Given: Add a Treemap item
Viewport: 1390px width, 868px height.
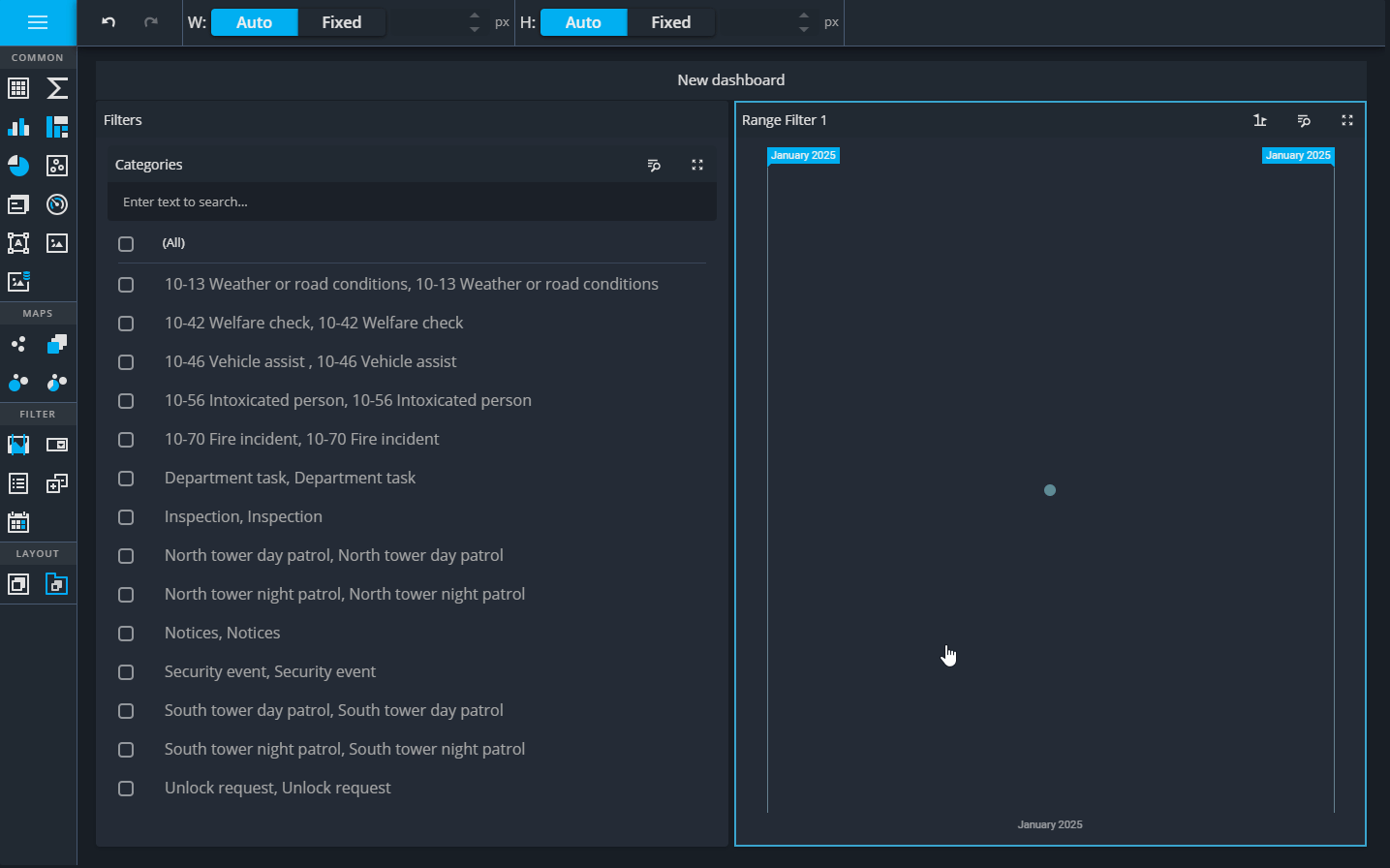Looking at the screenshot, I should [57, 127].
